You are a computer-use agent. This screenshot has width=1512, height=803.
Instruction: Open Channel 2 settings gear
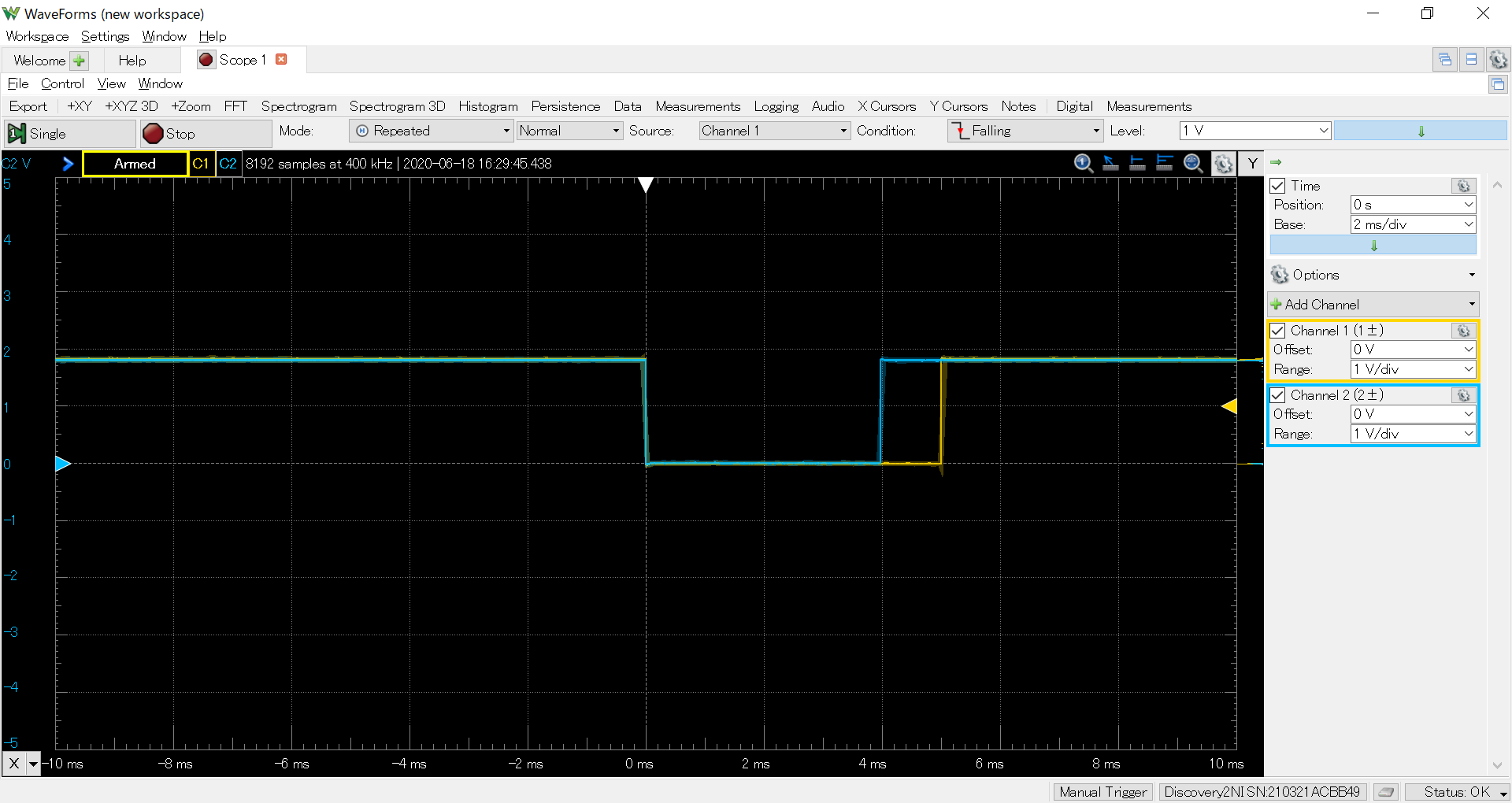[x=1463, y=395]
